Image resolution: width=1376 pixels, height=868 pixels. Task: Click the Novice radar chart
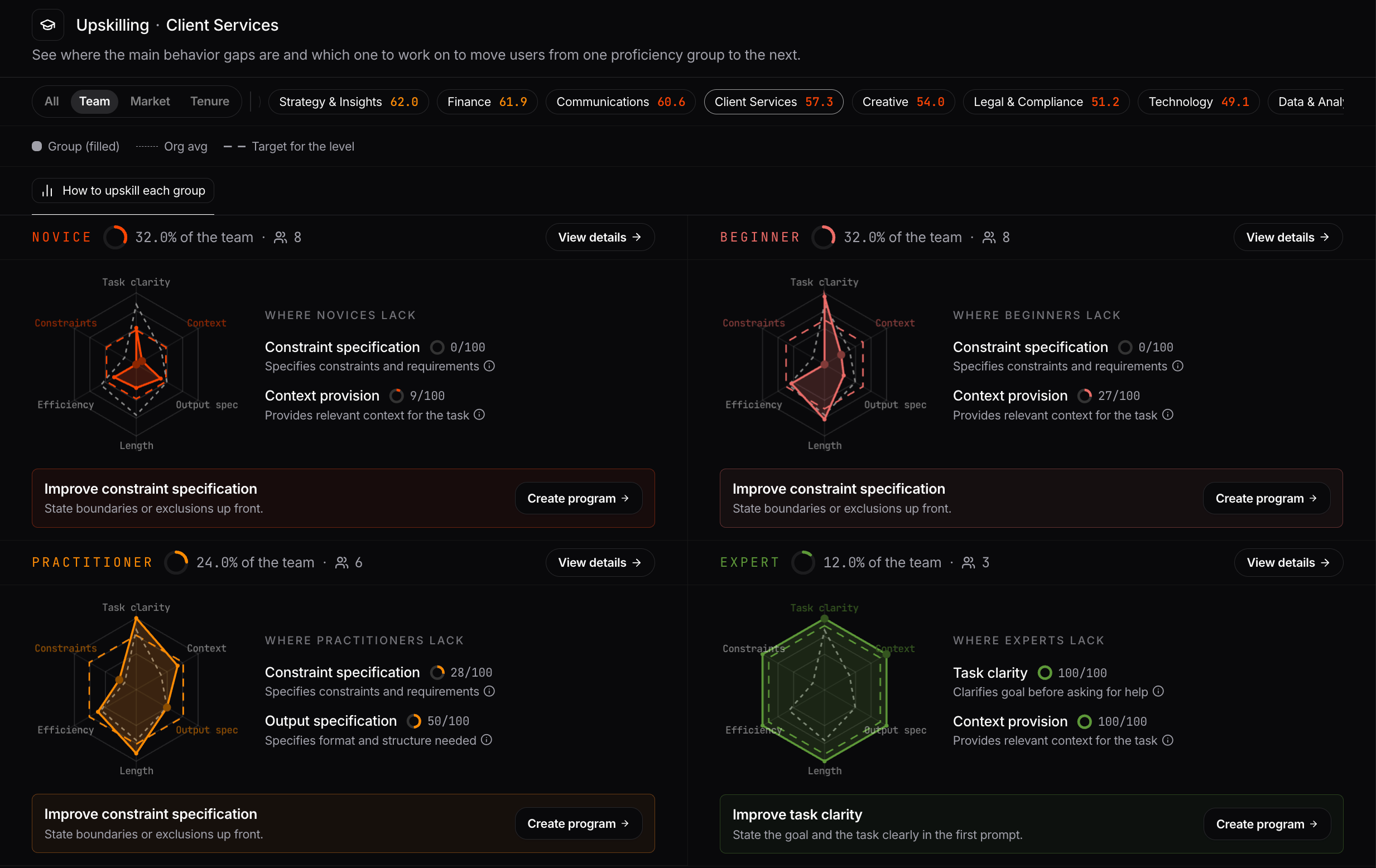point(136,364)
